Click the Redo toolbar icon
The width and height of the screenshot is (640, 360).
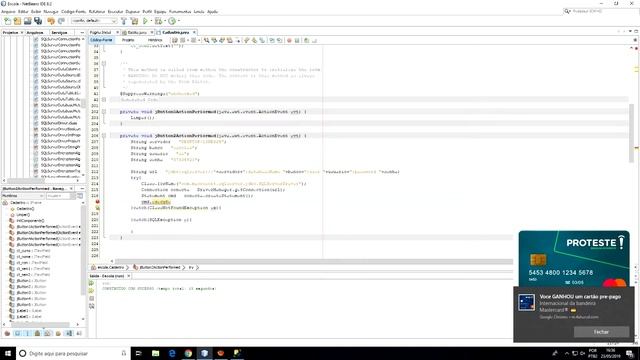pyautogui.click(x=61, y=21)
